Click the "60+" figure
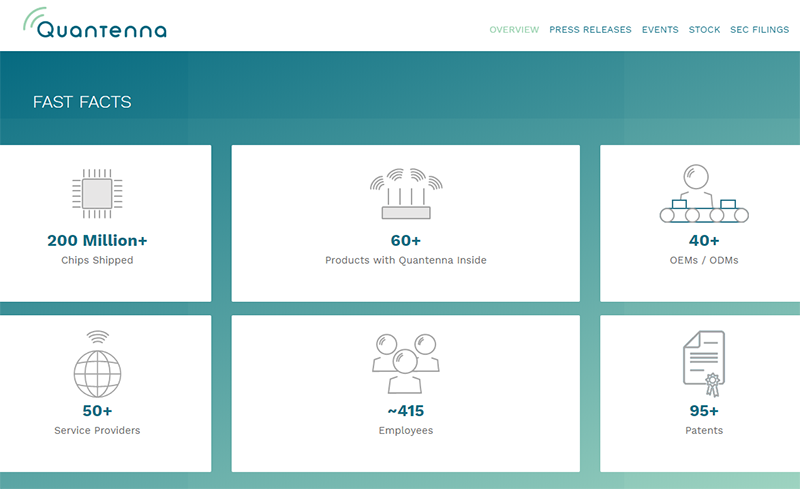This screenshot has width=800, height=489. point(406,240)
